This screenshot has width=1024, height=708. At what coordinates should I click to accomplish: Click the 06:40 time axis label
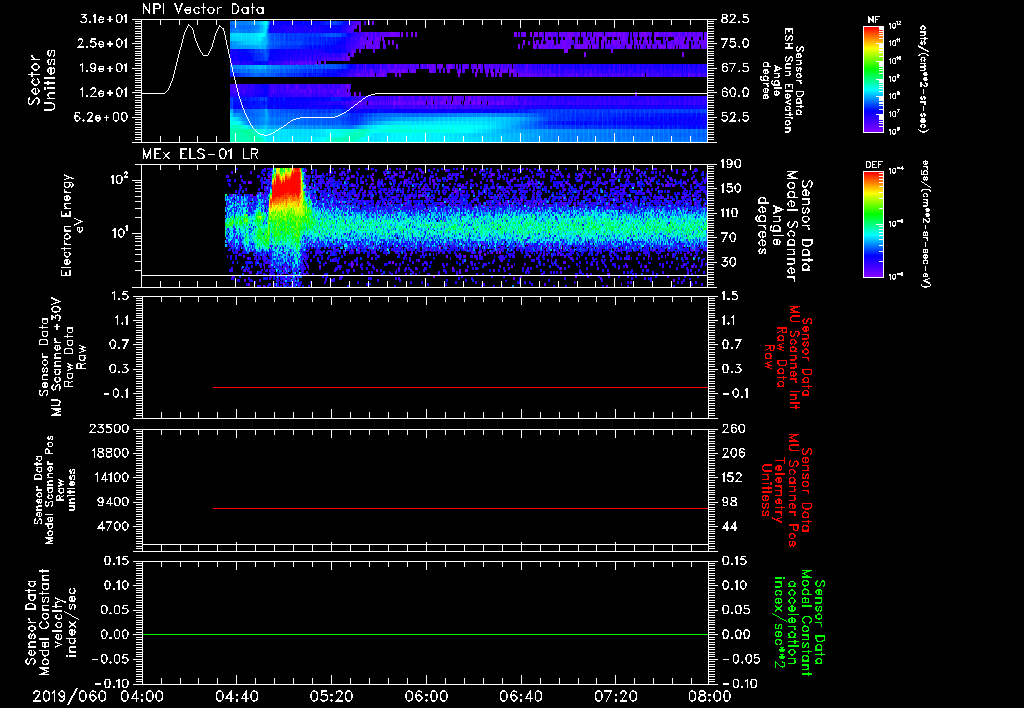pyautogui.click(x=520, y=696)
